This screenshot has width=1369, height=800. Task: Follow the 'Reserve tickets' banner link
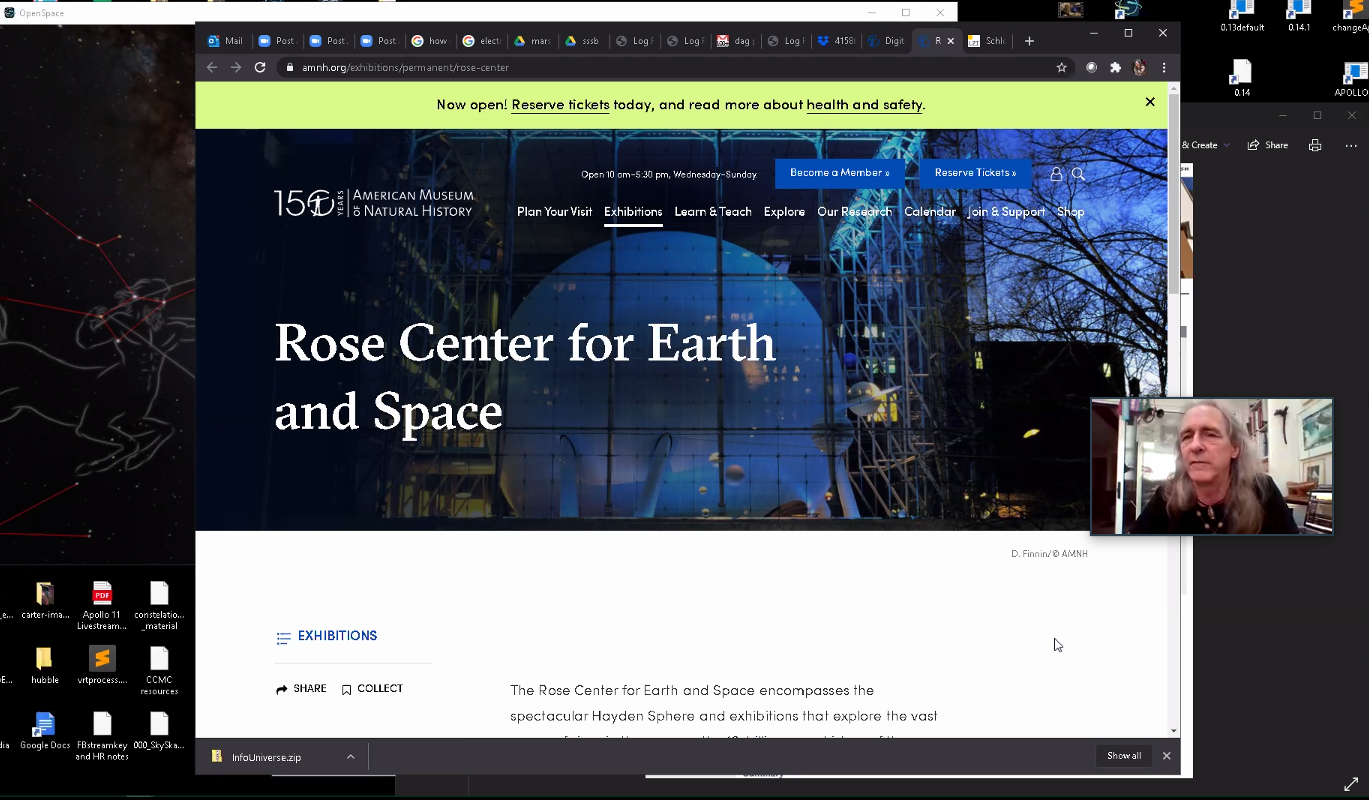click(560, 105)
